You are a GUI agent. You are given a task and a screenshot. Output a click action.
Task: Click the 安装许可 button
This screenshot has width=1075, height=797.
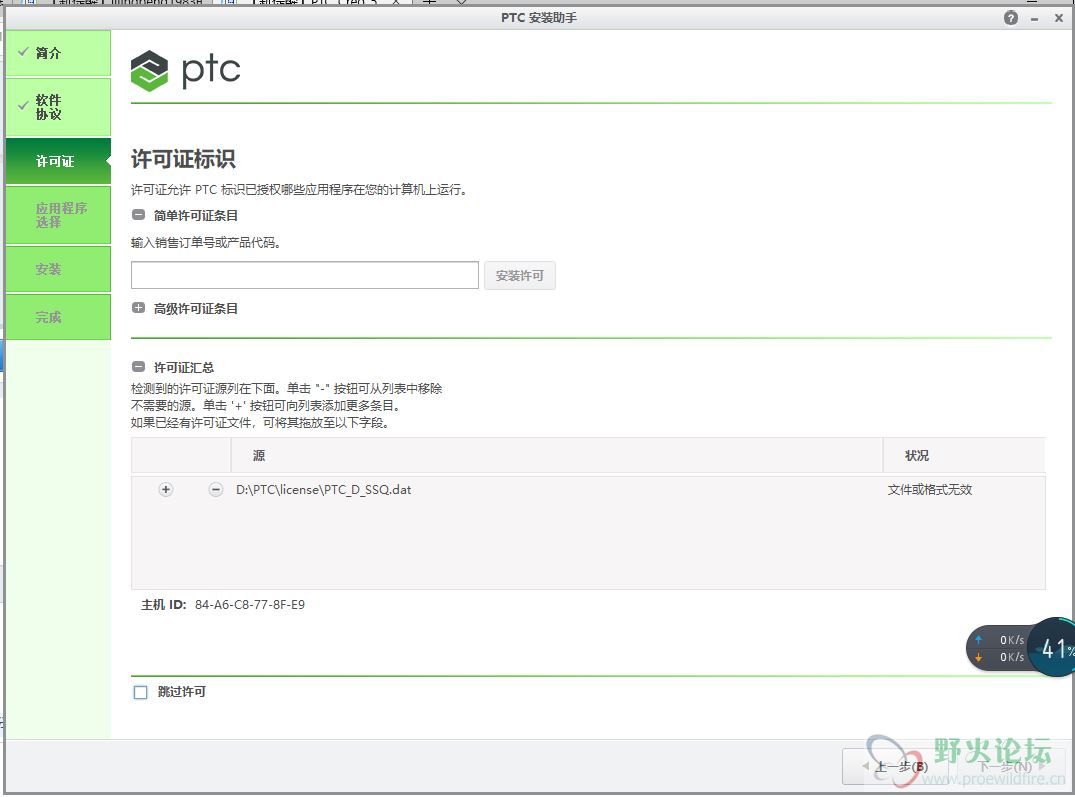click(x=520, y=275)
